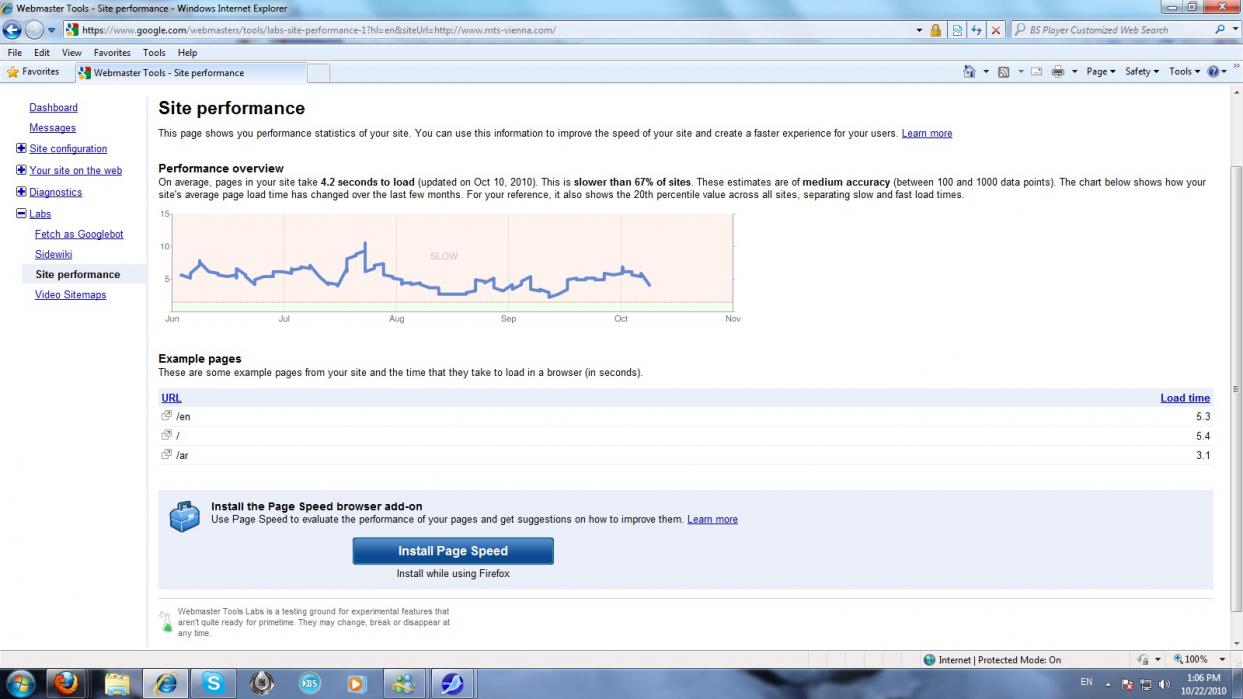This screenshot has height=699, width=1243.
Task: Collapse the Labs section
Action: click(21, 214)
